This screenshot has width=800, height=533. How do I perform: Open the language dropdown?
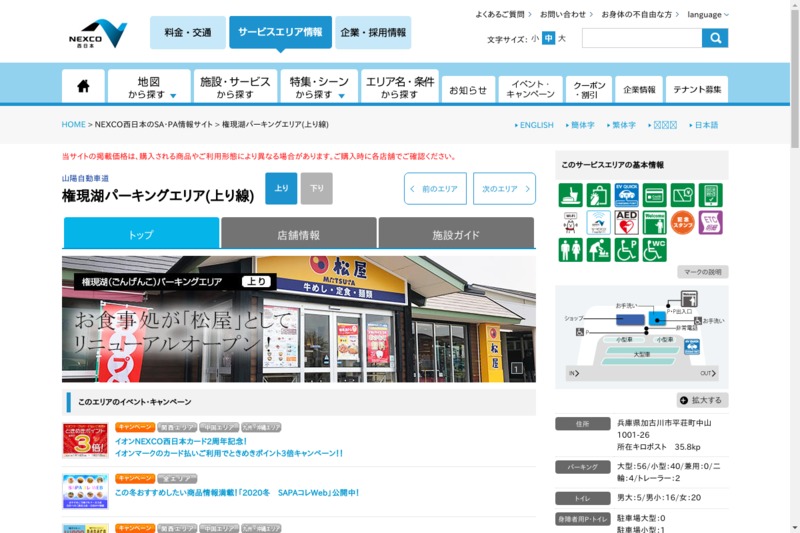(x=708, y=15)
